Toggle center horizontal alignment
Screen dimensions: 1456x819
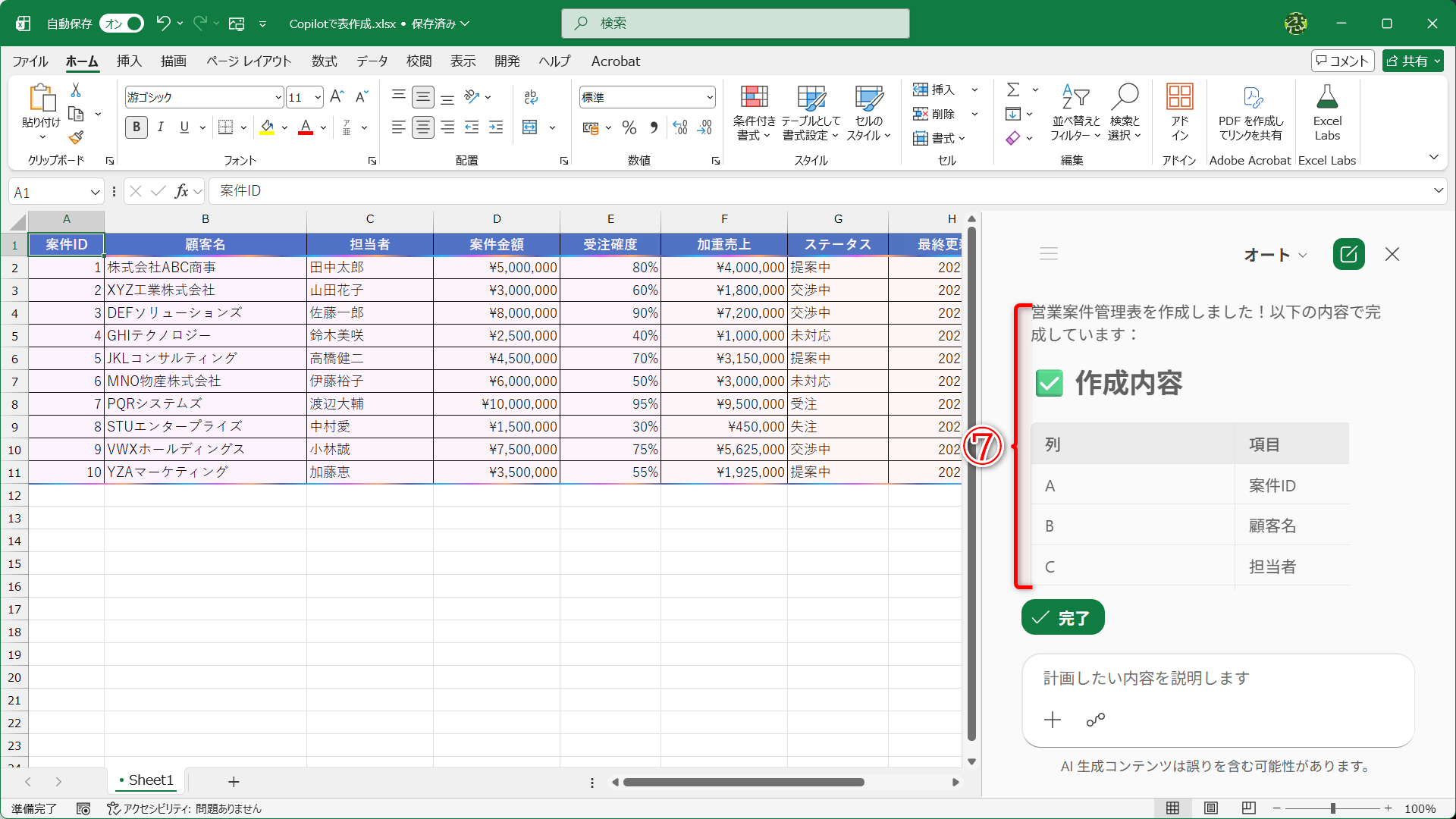423,127
